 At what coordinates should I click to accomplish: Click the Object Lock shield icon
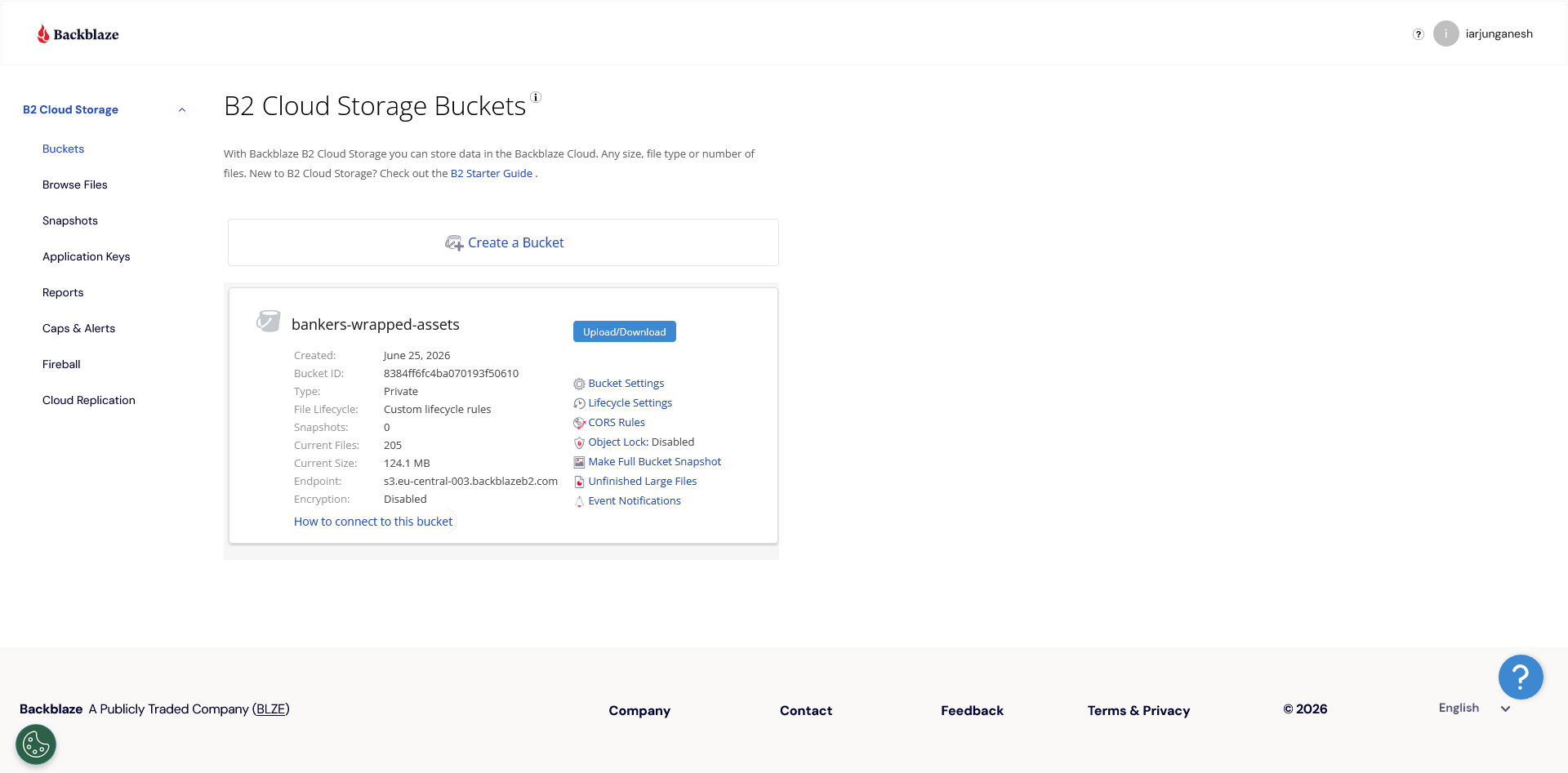(579, 442)
